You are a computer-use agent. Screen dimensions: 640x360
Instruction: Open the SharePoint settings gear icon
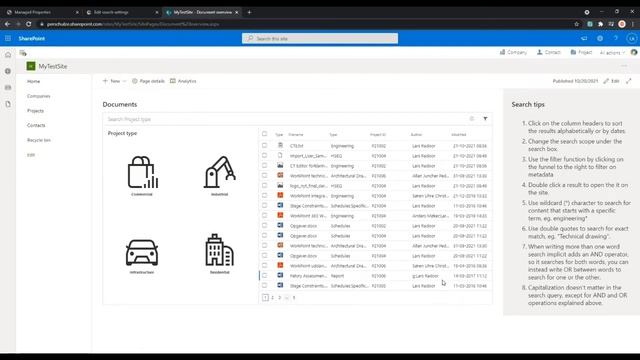pos(600,38)
